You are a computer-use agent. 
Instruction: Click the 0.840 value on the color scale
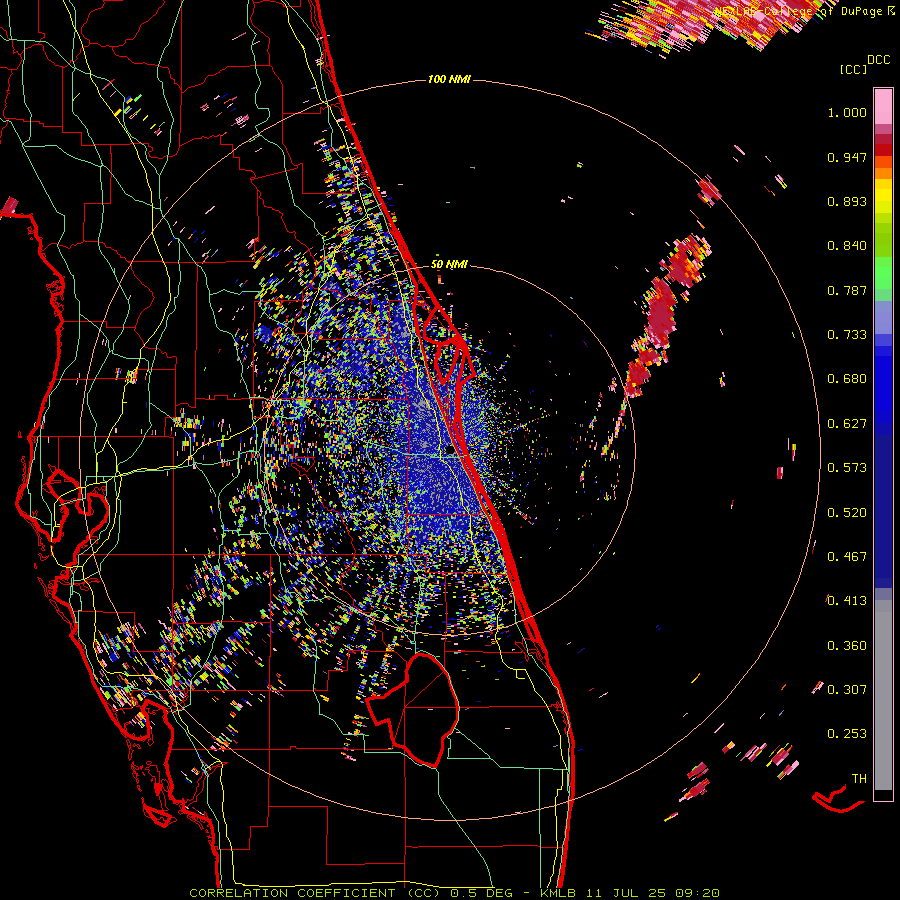click(x=847, y=246)
